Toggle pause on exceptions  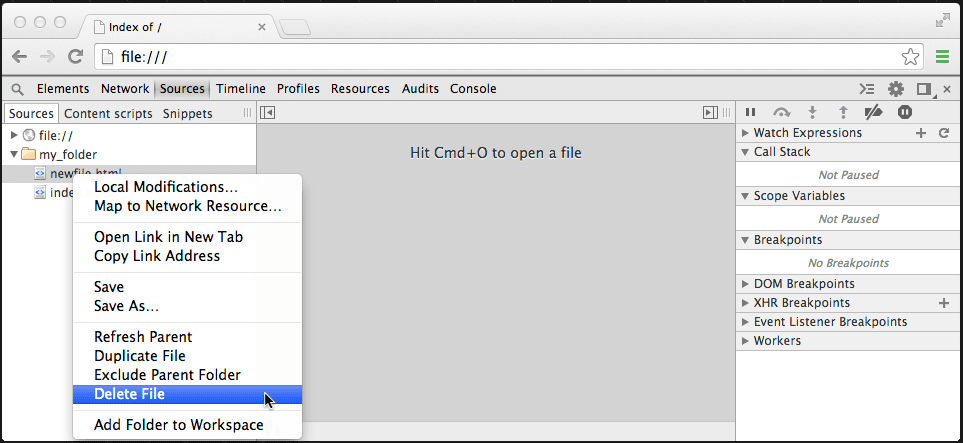[x=904, y=113]
